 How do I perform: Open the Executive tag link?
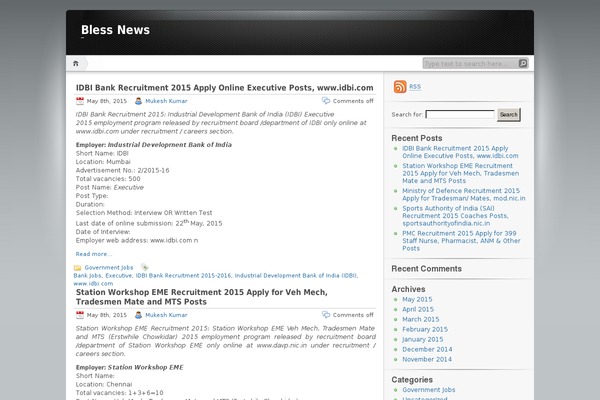(x=119, y=276)
